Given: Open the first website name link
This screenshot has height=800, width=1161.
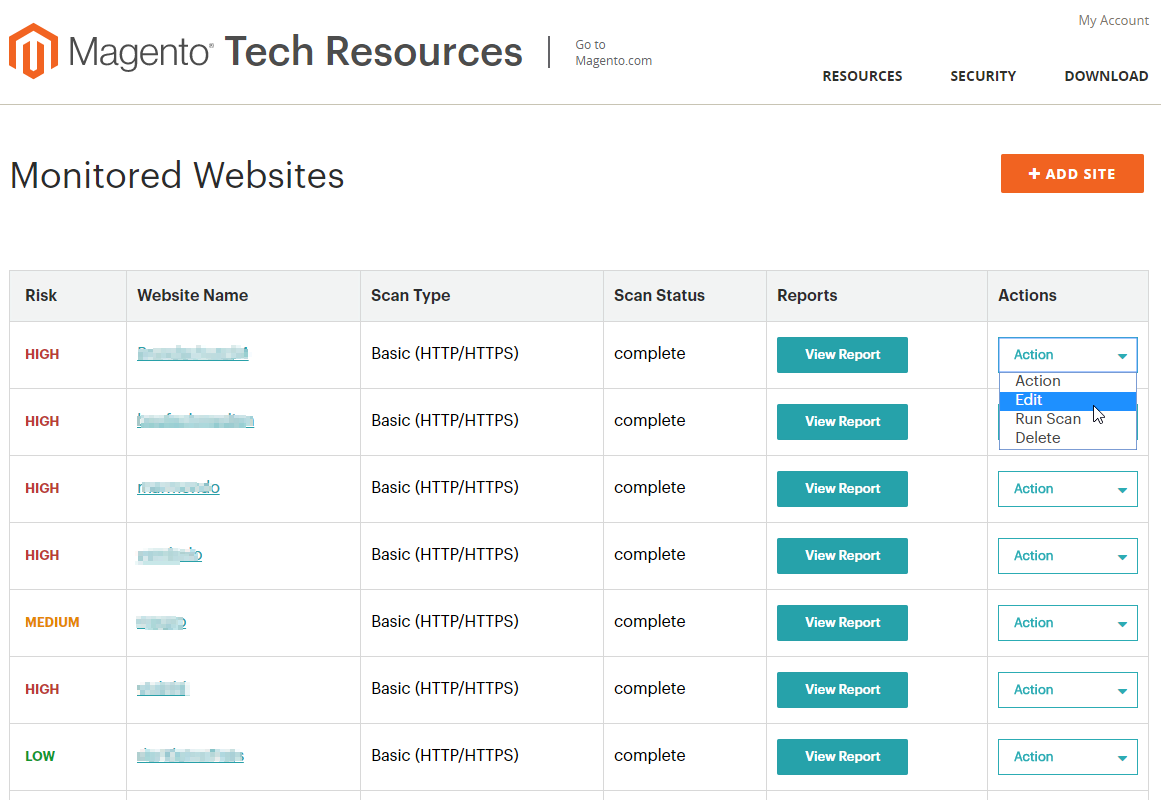Looking at the screenshot, I should click(192, 353).
